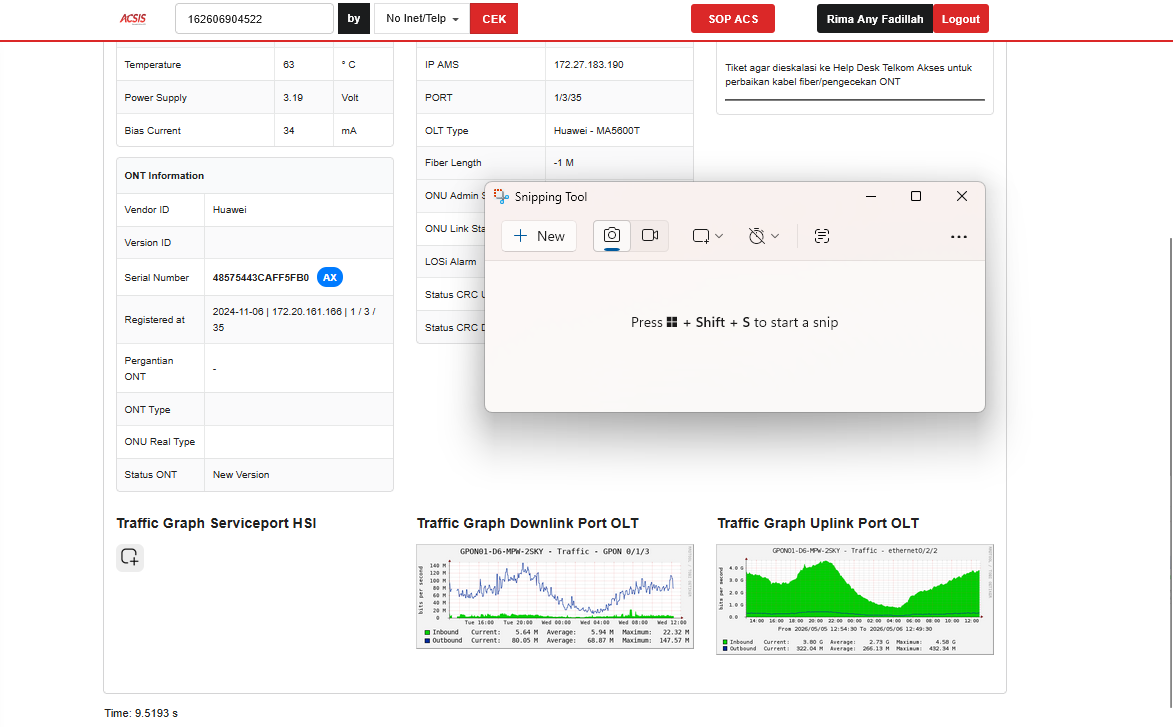Open Snipping Tool See more menu
The image size is (1173, 727).
(x=958, y=236)
